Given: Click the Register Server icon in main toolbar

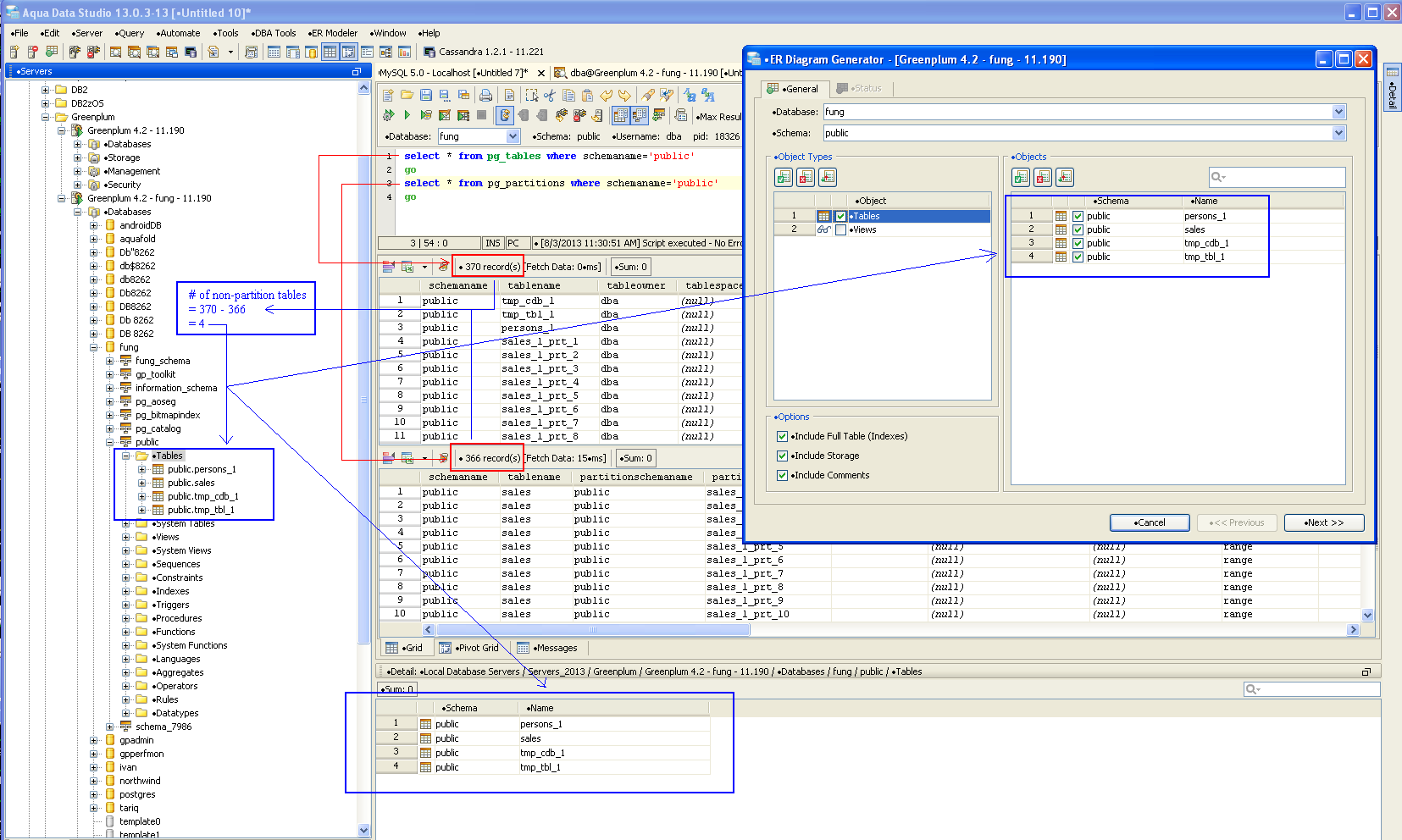Looking at the screenshot, I should 14,52.
